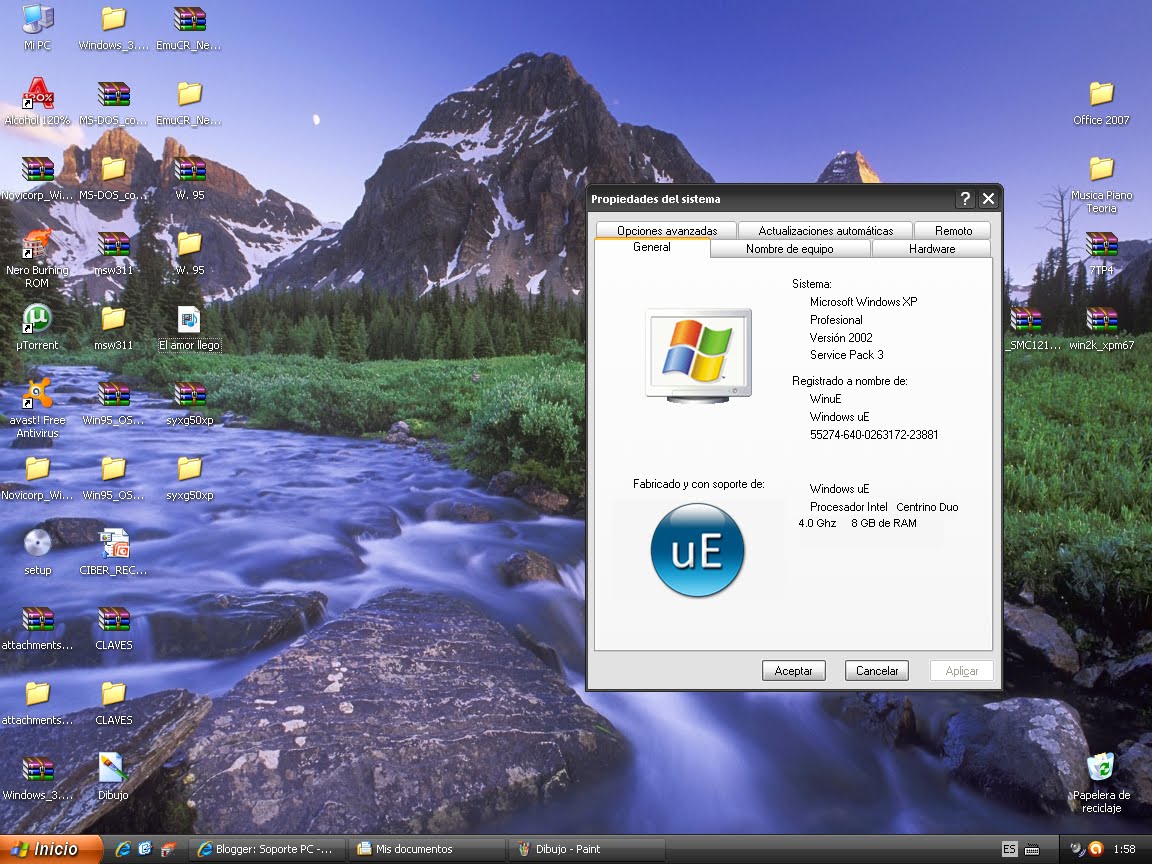
Task: Open the Office 2007 folder
Action: pyautogui.click(x=1100, y=95)
